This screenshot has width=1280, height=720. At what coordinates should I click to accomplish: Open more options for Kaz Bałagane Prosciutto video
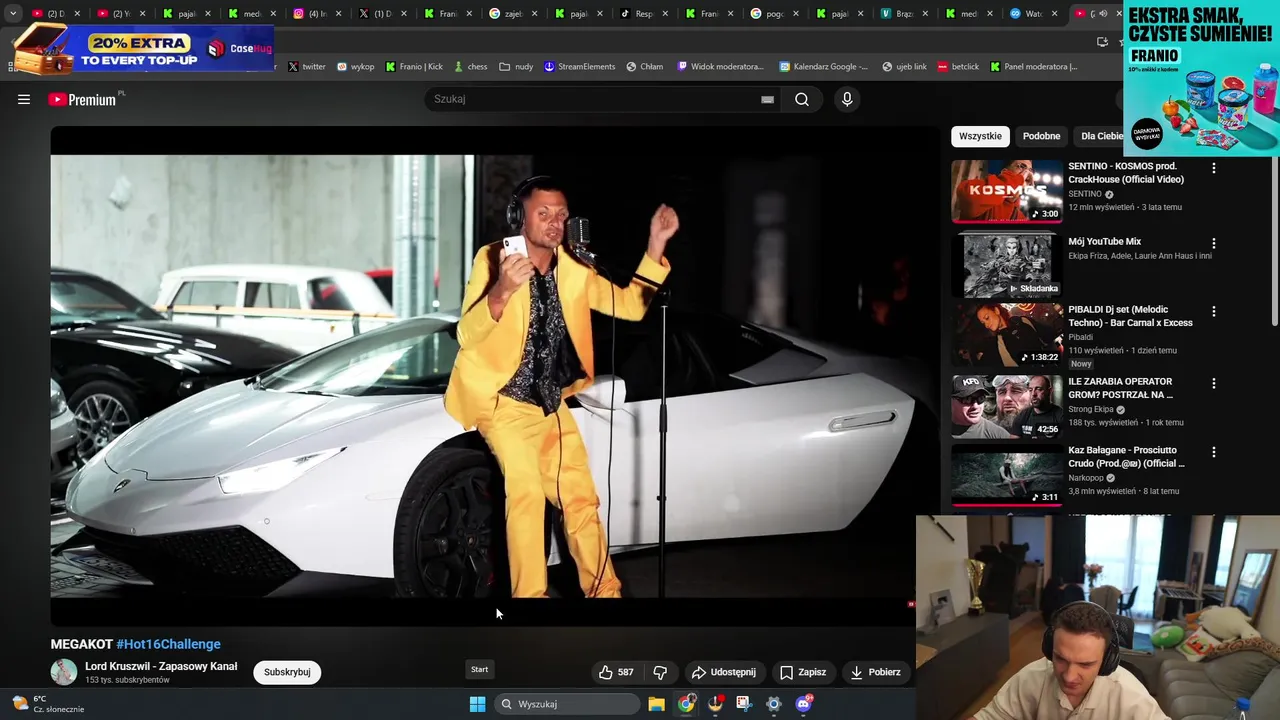[1214, 452]
